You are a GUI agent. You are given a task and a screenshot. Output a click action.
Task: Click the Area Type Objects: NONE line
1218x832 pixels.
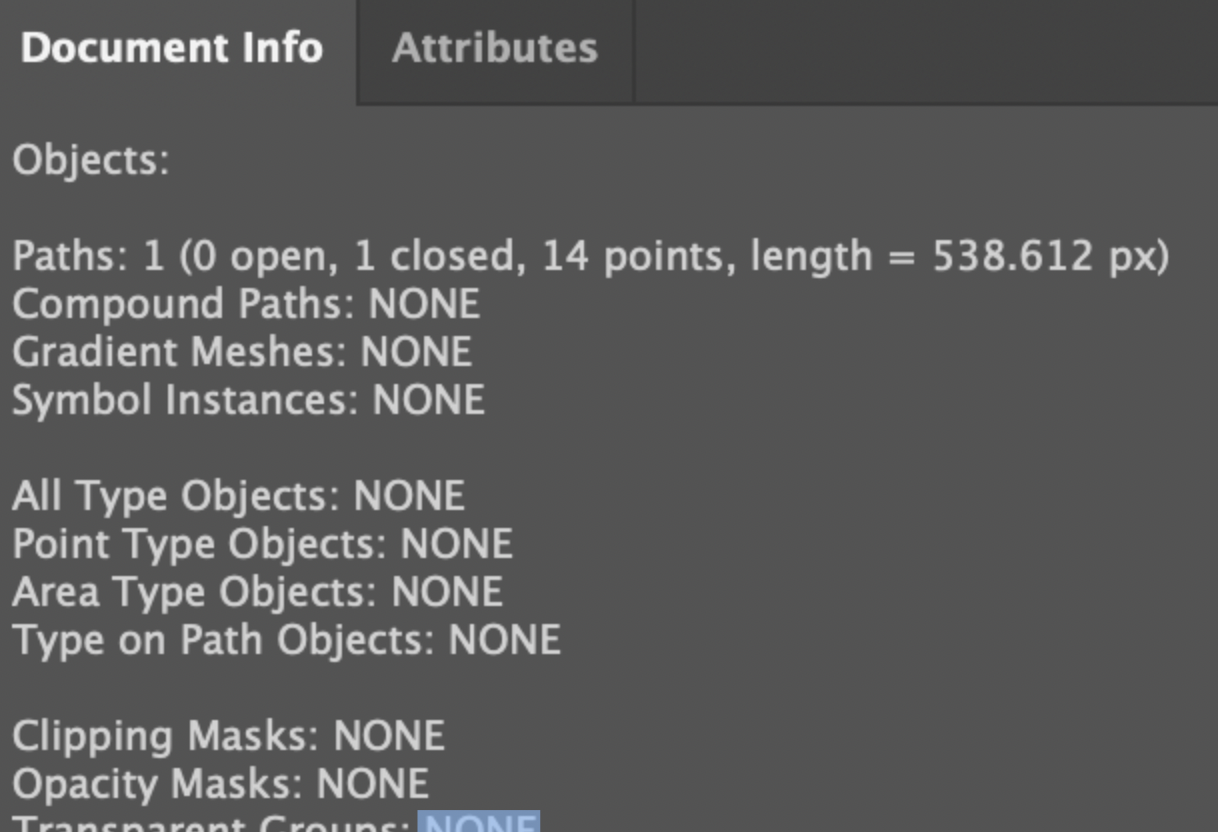(x=257, y=592)
